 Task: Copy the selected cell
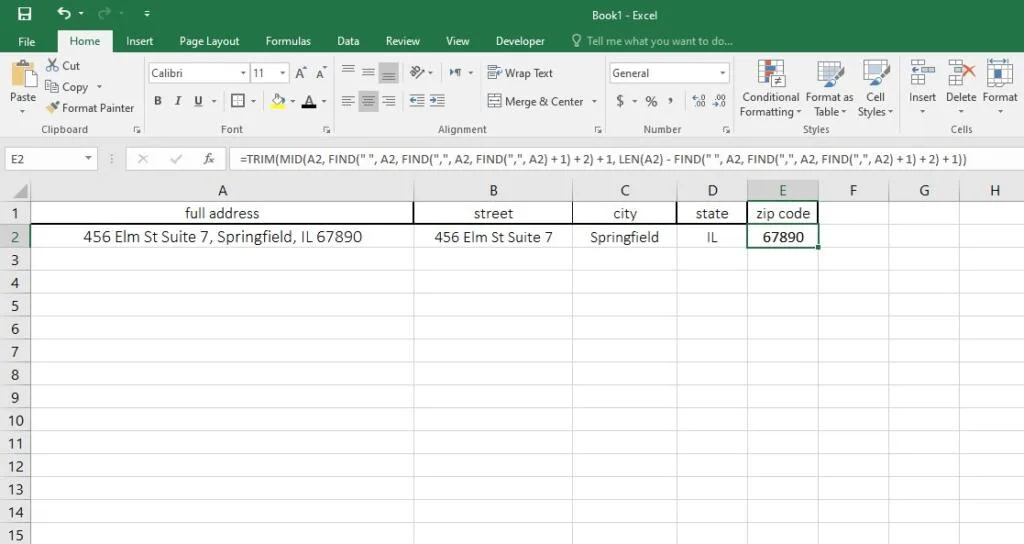67,87
